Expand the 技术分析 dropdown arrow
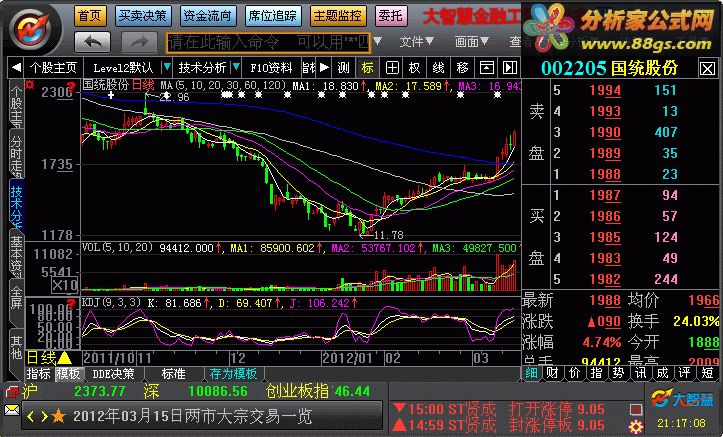 pyautogui.click(x=236, y=68)
